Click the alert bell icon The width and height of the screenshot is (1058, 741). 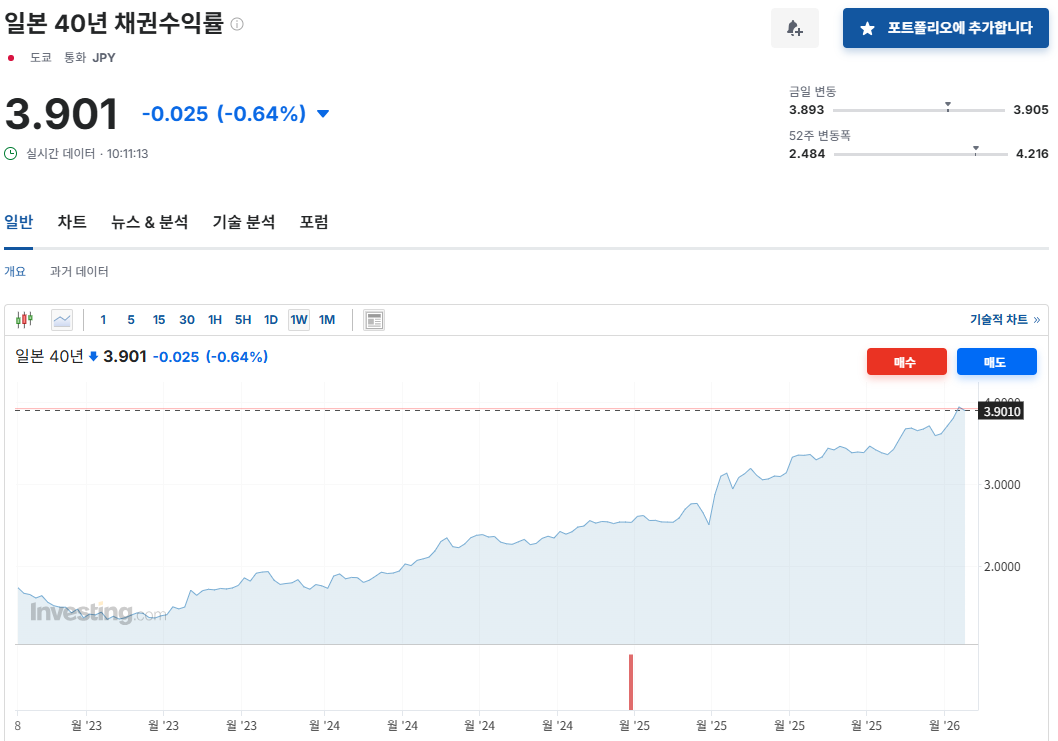tap(794, 27)
